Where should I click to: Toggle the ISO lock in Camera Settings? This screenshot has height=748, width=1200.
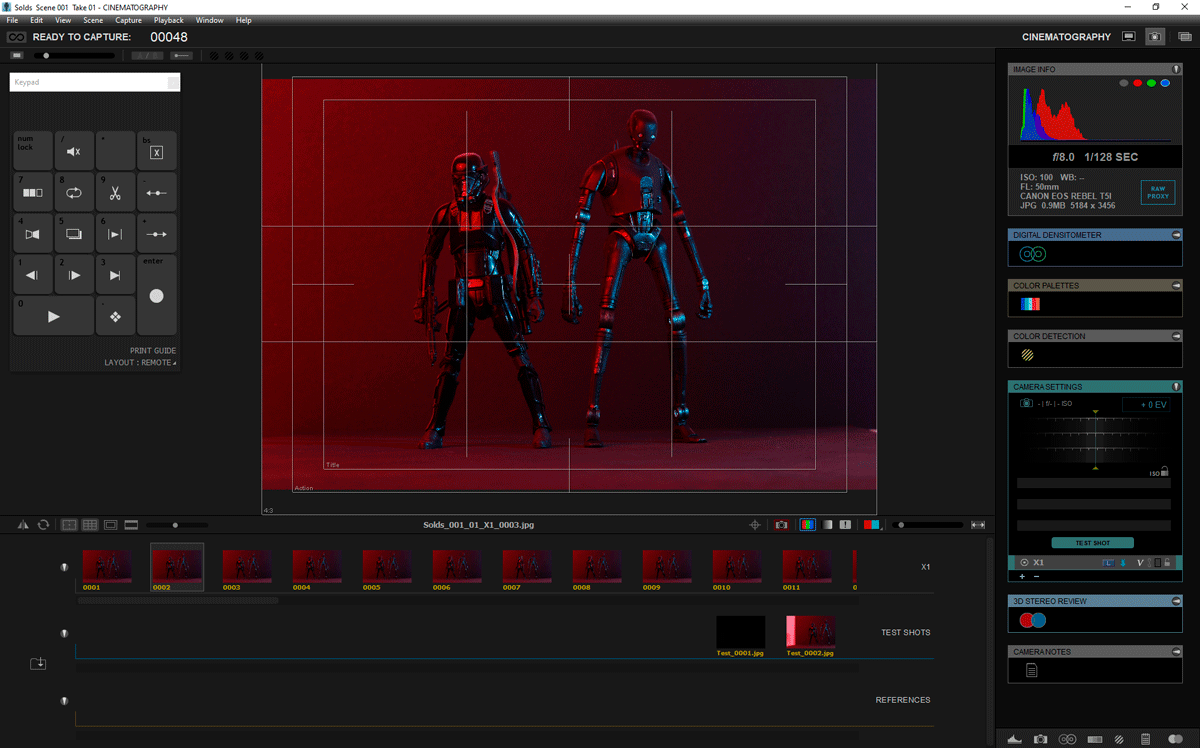(x=1165, y=472)
